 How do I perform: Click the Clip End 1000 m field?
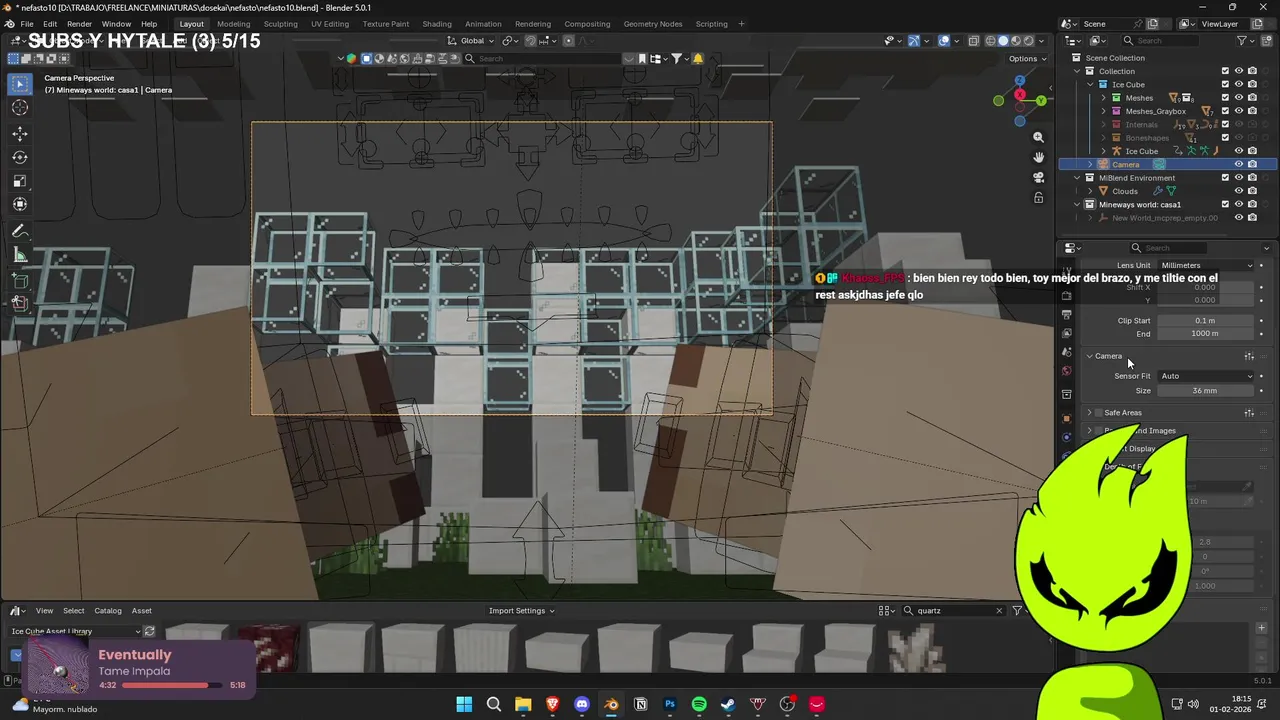pos(1206,334)
